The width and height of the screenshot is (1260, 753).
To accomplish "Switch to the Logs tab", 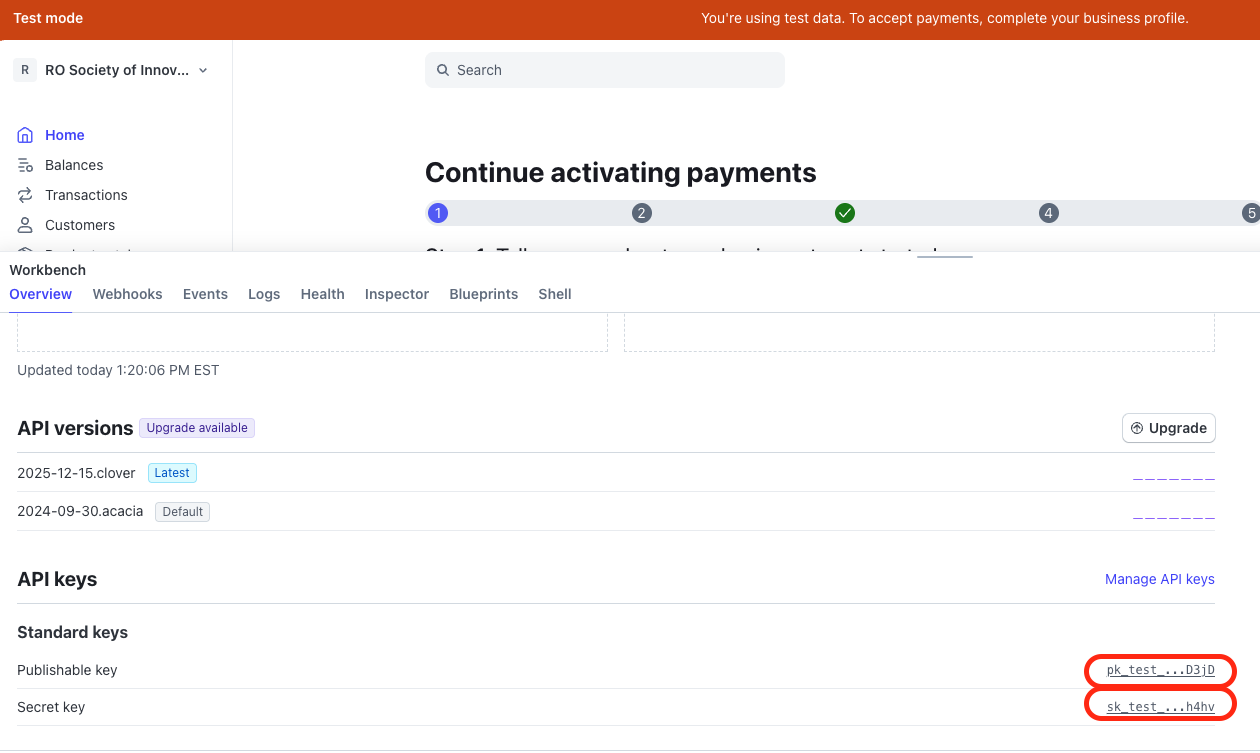I will 264,294.
